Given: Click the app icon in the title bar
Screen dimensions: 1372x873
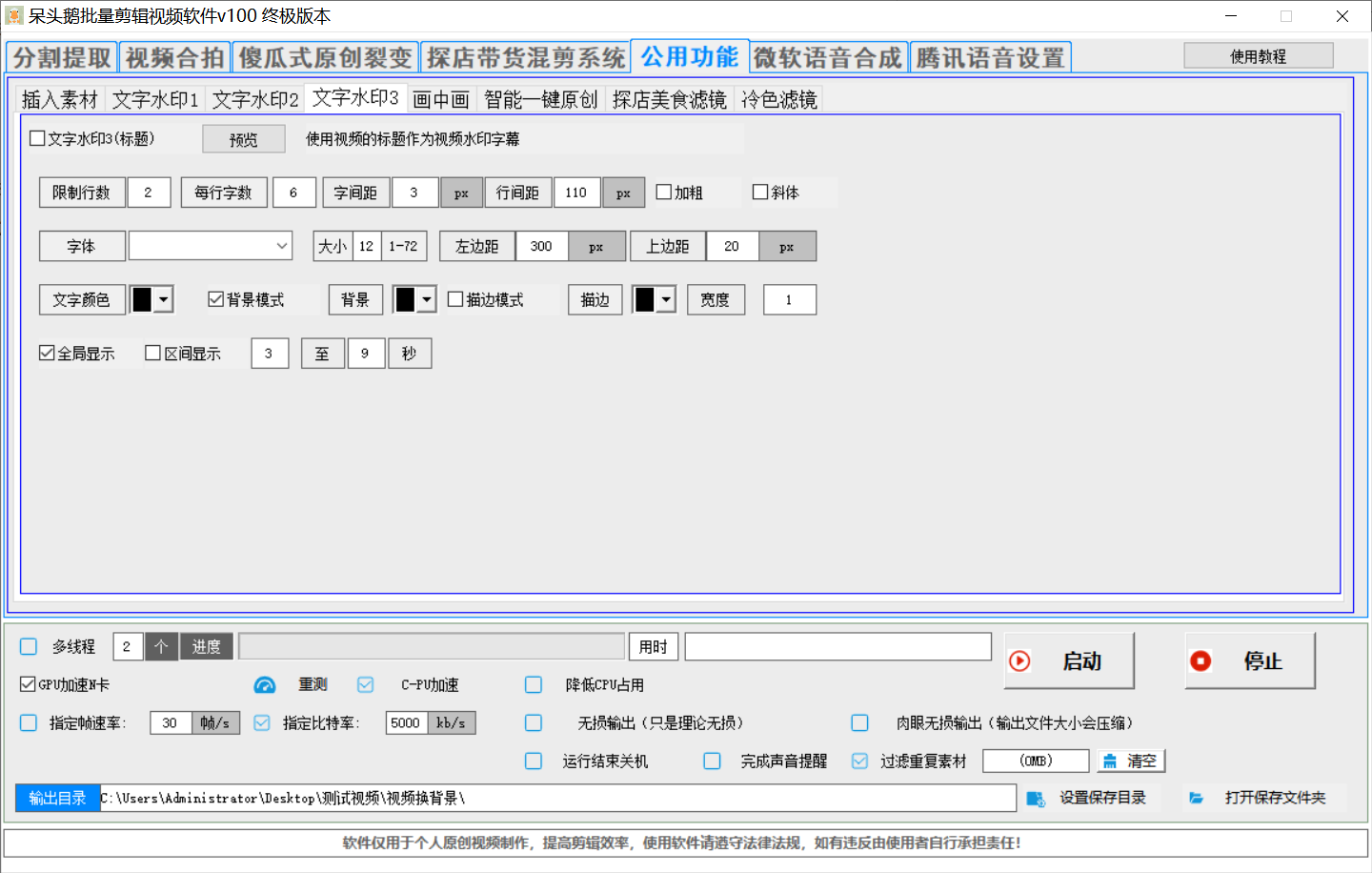Looking at the screenshot, I should pos(14,16).
